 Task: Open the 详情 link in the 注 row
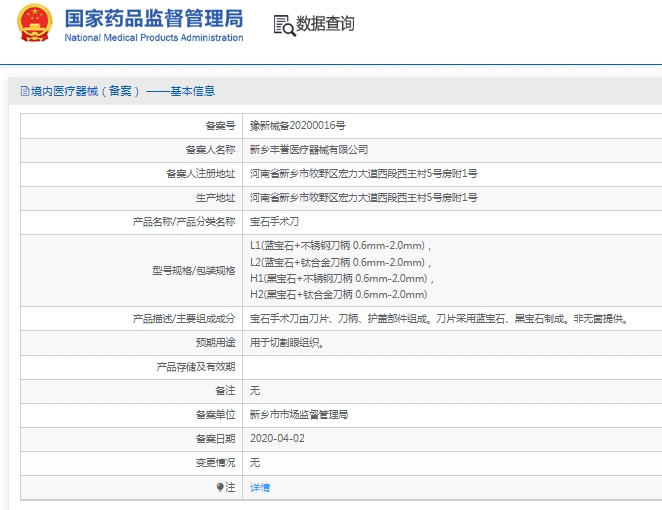(260, 488)
